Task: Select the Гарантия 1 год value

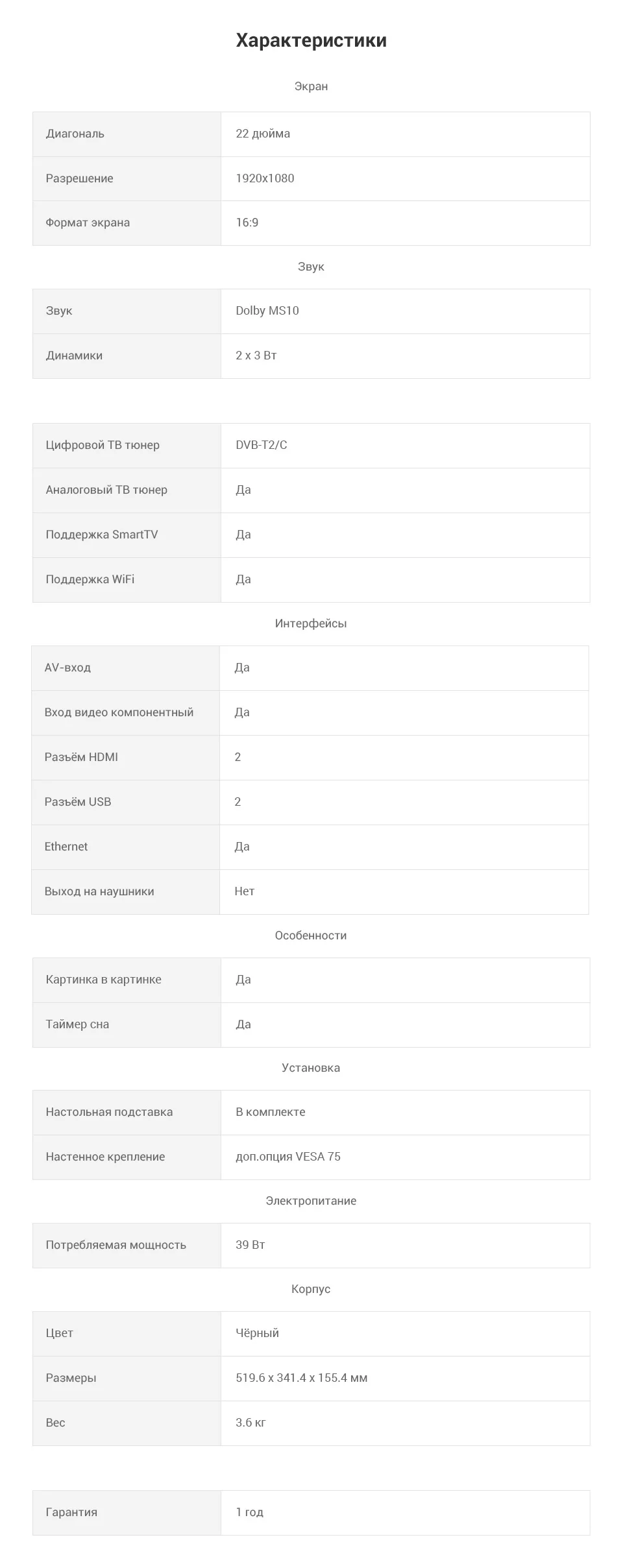Action: pyautogui.click(x=250, y=1512)
